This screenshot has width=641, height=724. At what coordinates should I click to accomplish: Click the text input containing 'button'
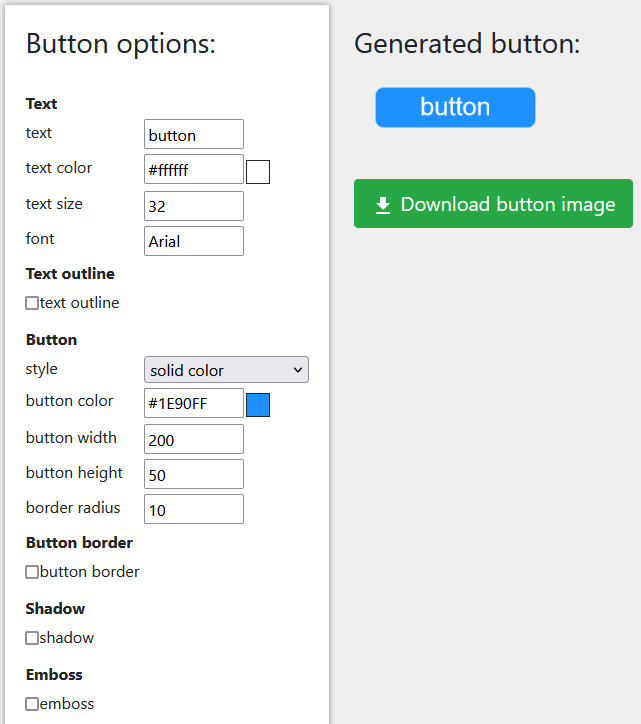click(x=194, y=135)
